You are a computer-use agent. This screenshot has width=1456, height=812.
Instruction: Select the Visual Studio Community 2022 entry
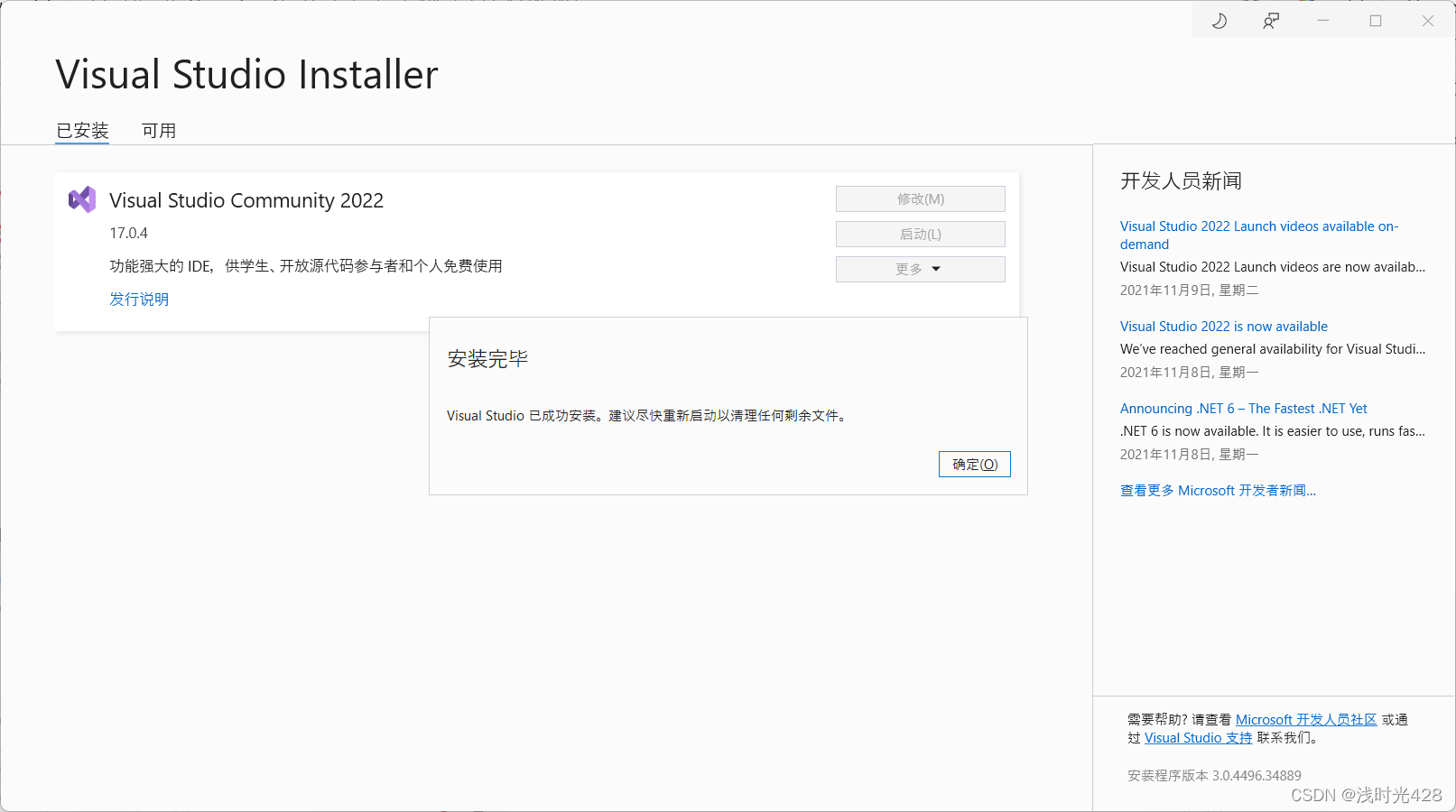246,199
